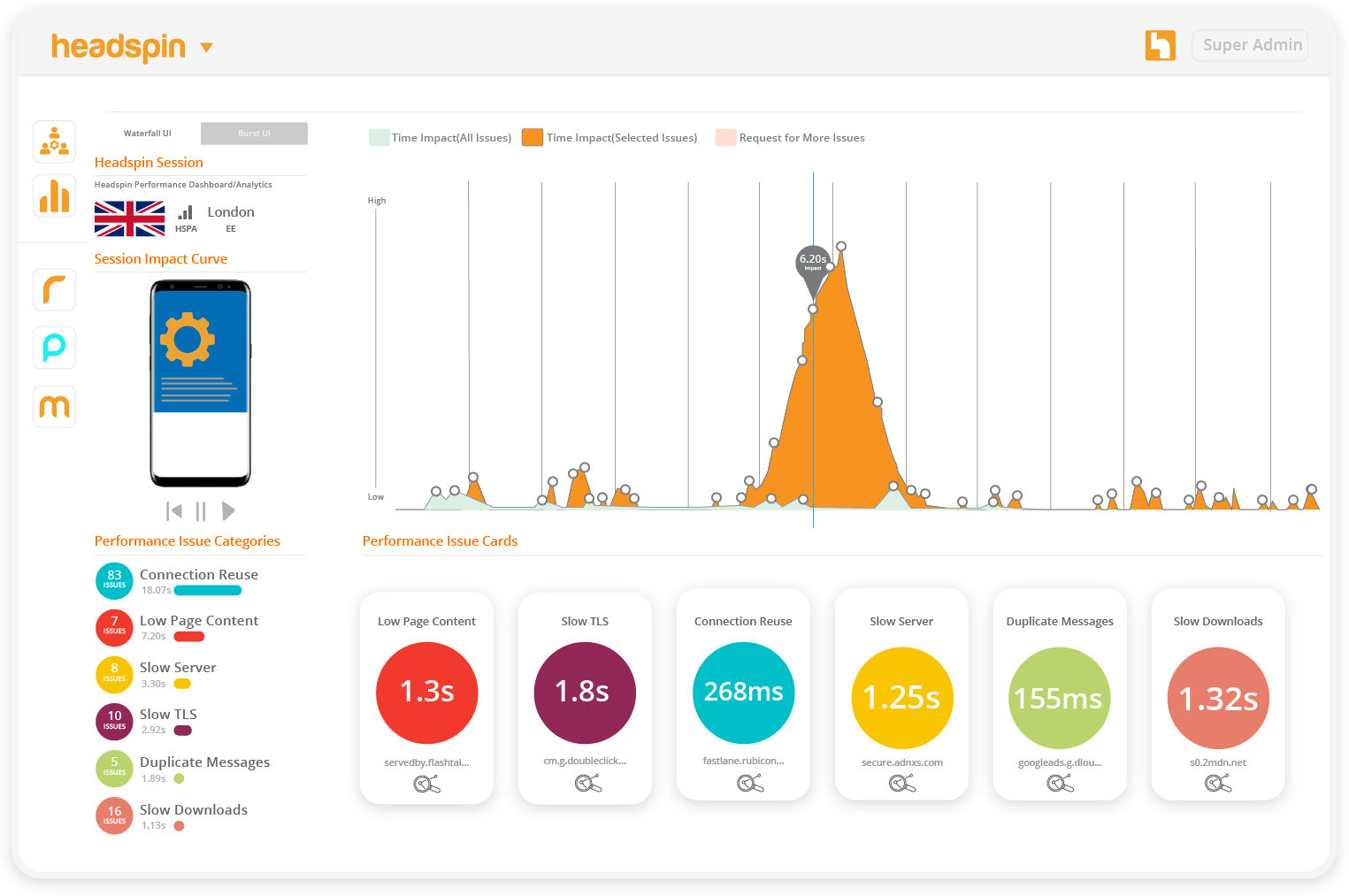Select the Connection Reuse category label

tap(199, 575)
